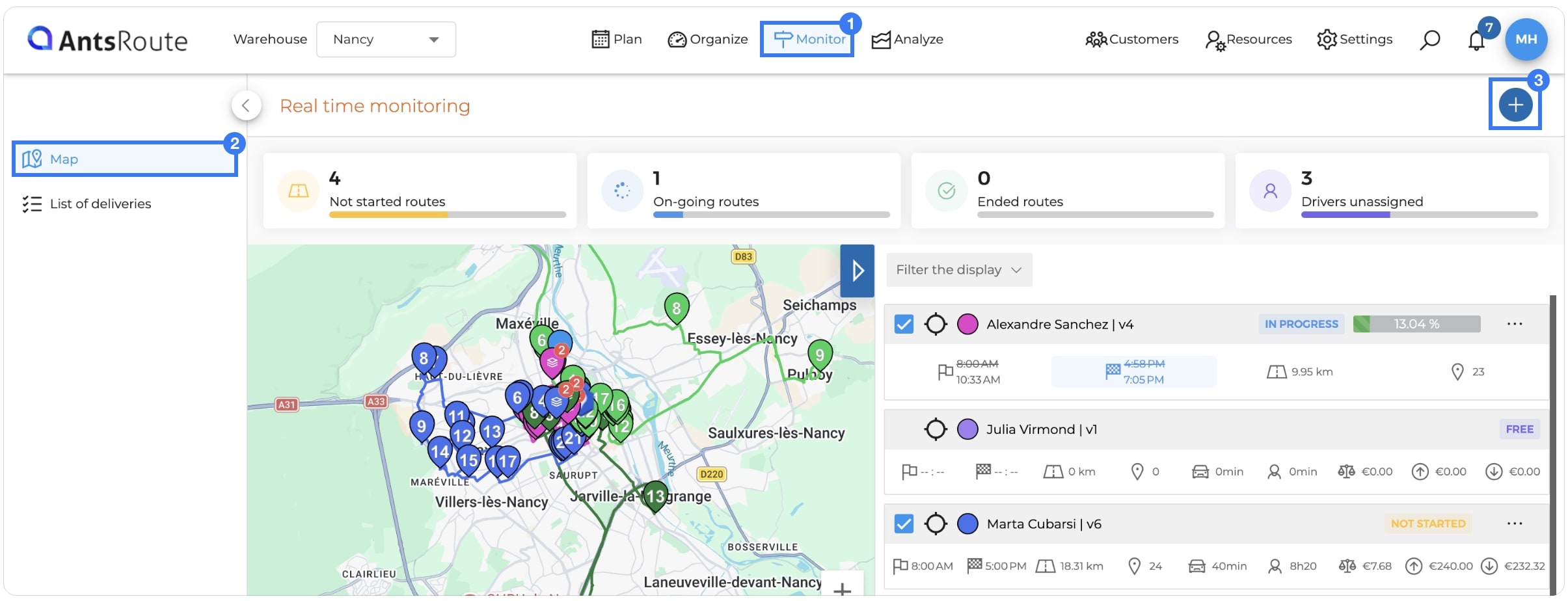The width and height of the screenshot is (1568, 601).
Task: Select List of deliveries in sidebar
Action: point(87,204)
